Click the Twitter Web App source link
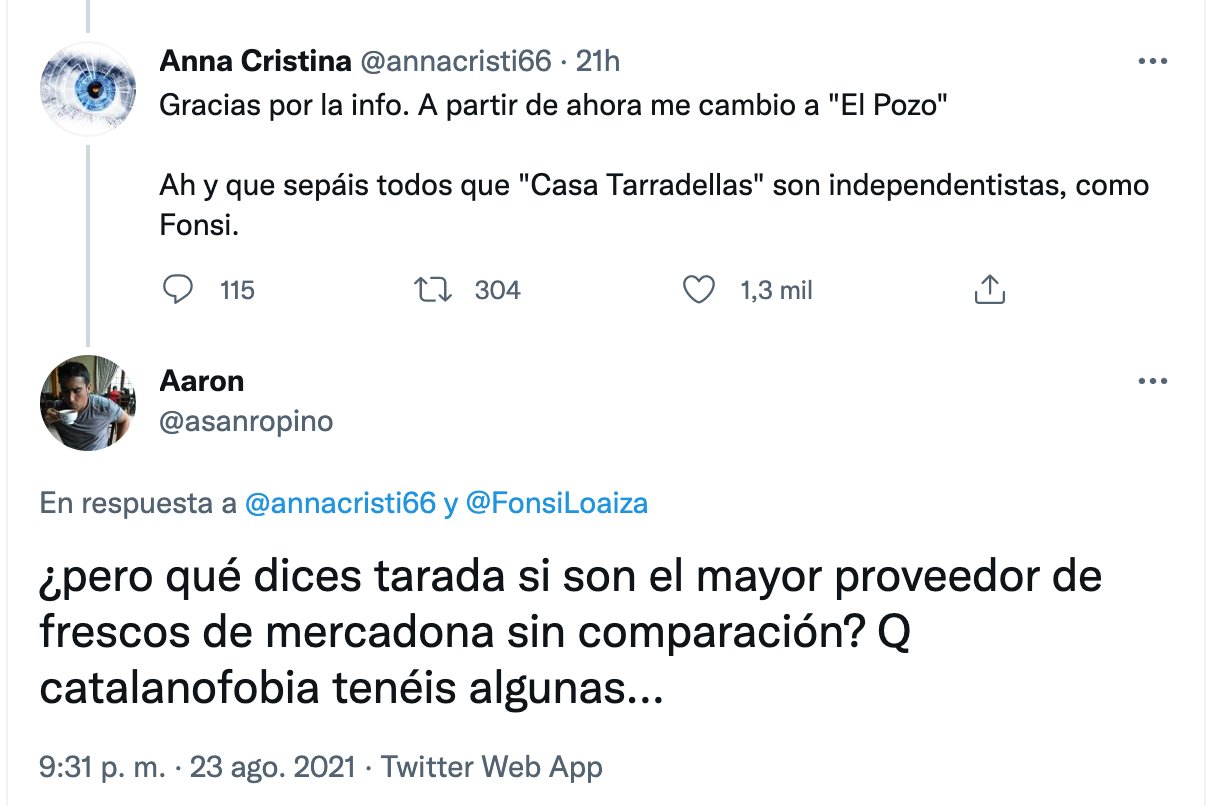 [x=492, y=767]
